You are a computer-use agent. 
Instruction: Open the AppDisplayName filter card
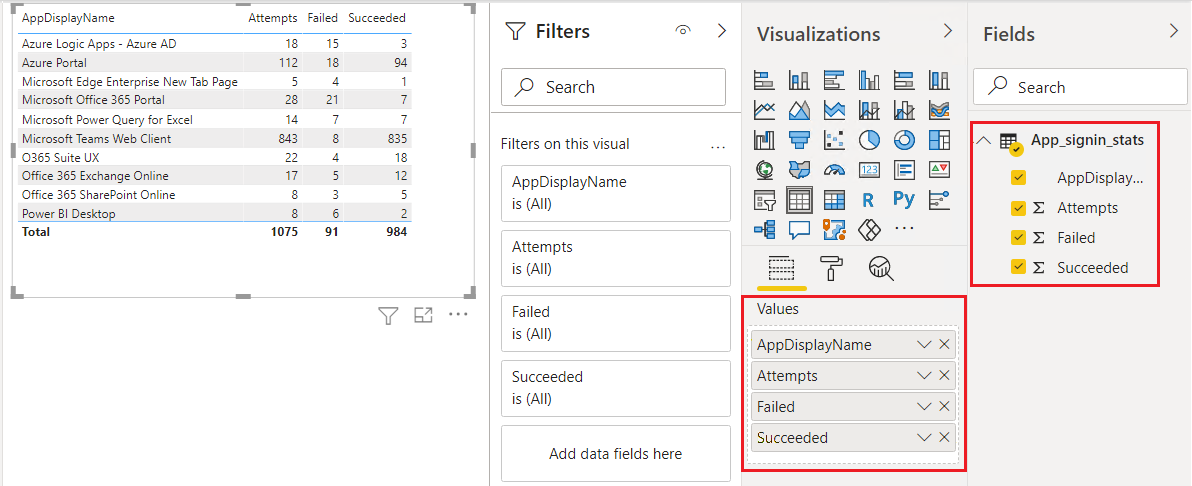pyautogui.click(x=616, y=193)
